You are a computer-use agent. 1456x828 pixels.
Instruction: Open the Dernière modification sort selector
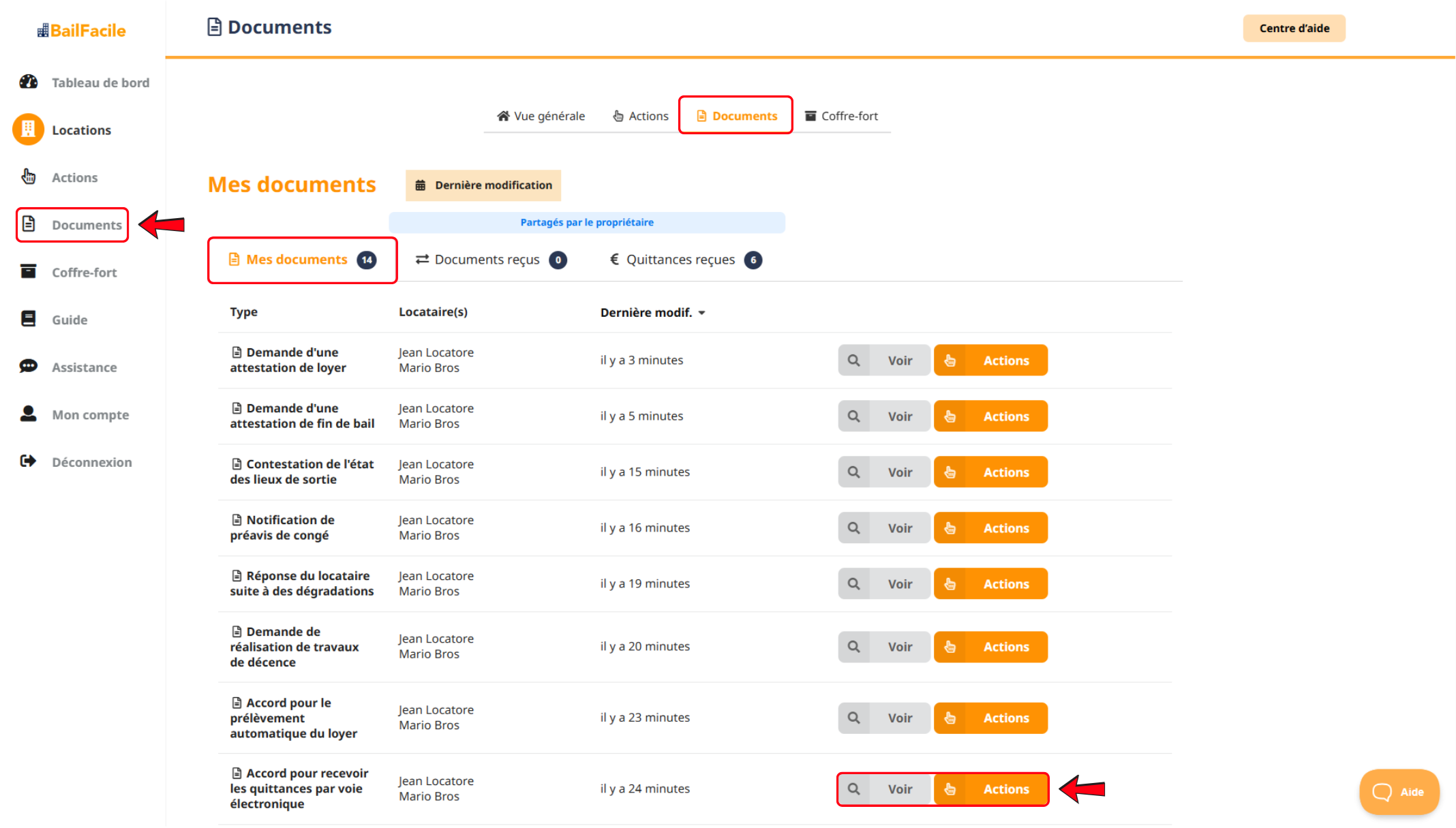[483, 185]
